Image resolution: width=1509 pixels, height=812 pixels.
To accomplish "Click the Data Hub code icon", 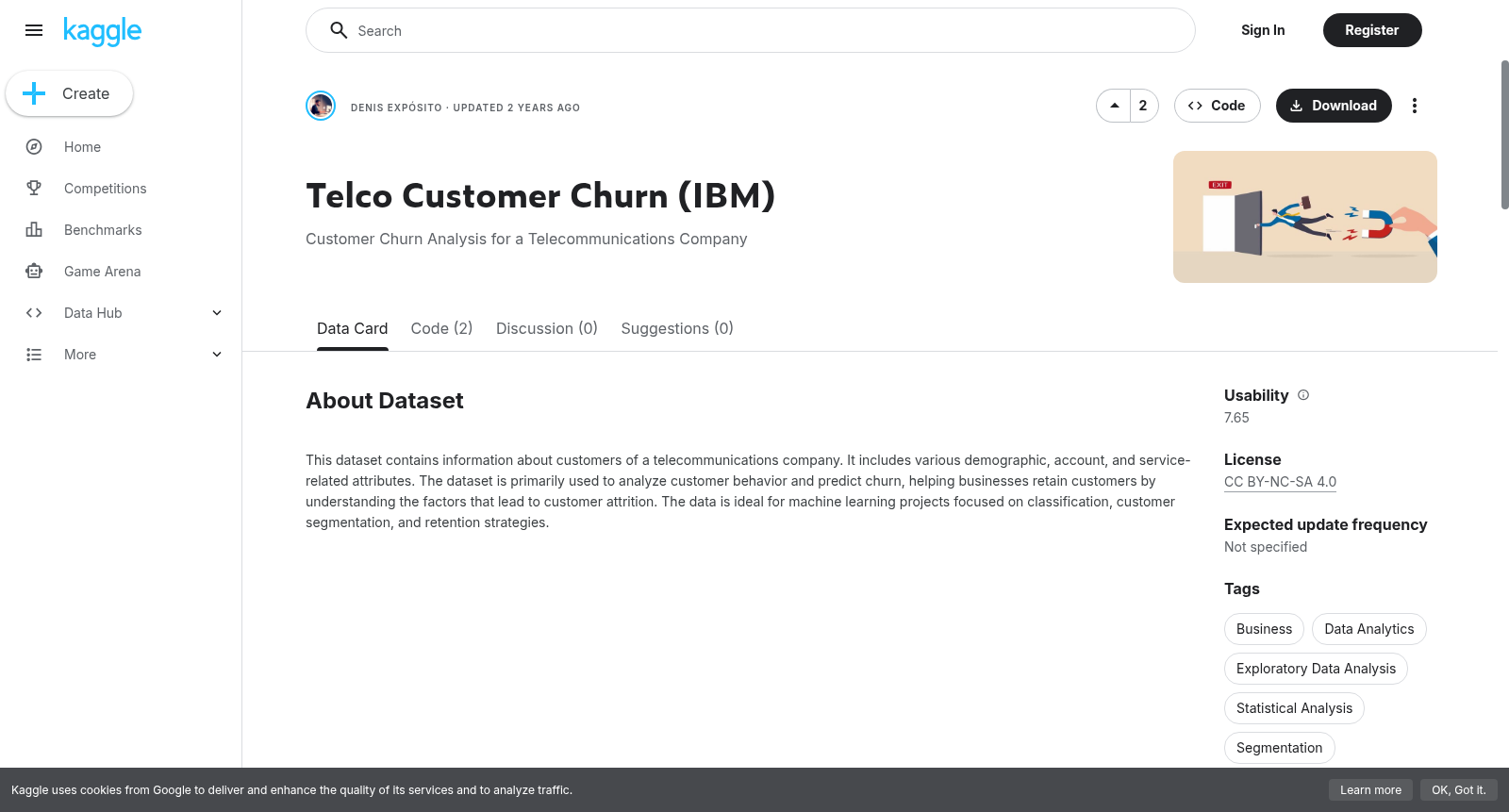I will point(34,313).
